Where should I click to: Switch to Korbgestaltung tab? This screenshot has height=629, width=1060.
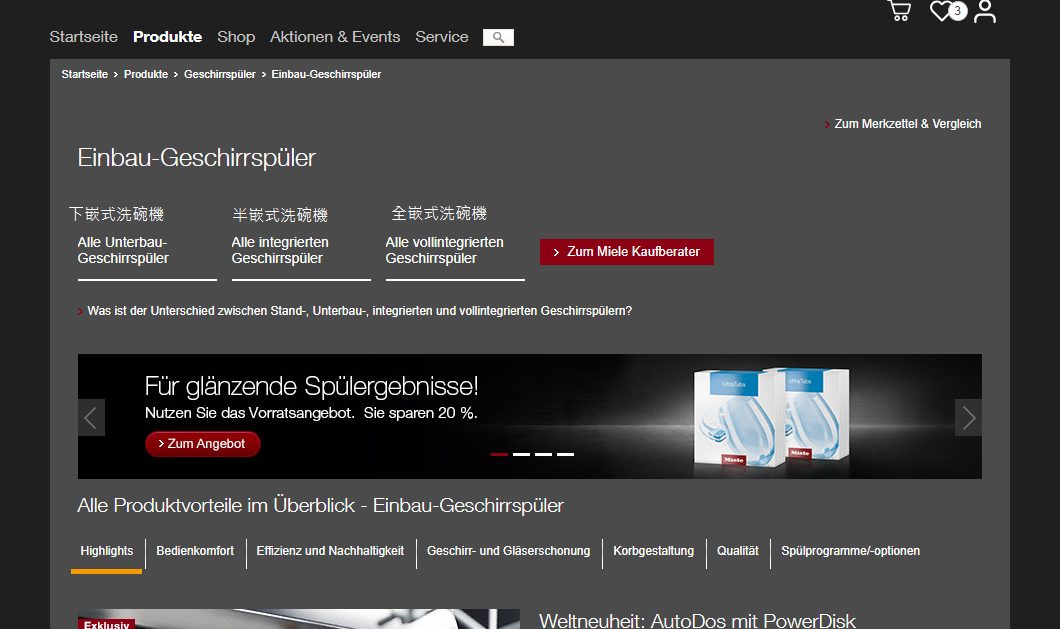(x=654, y=551)
